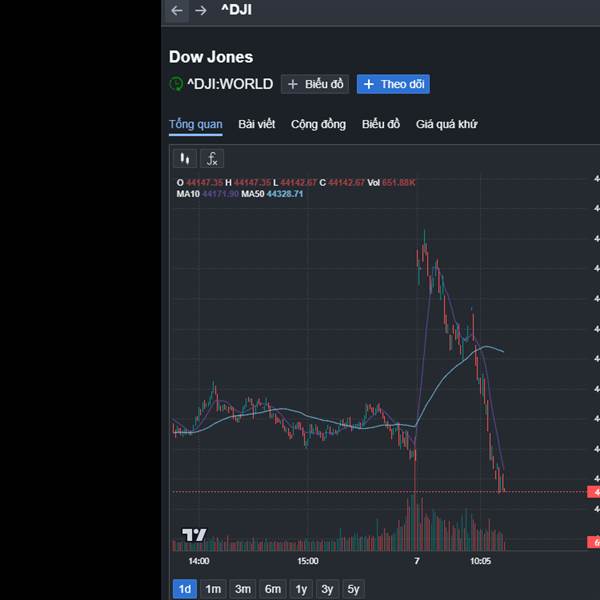This screenshot has width=600, height=600.
Task: Click the MA50 indicator label
Action: pos(253,194)
